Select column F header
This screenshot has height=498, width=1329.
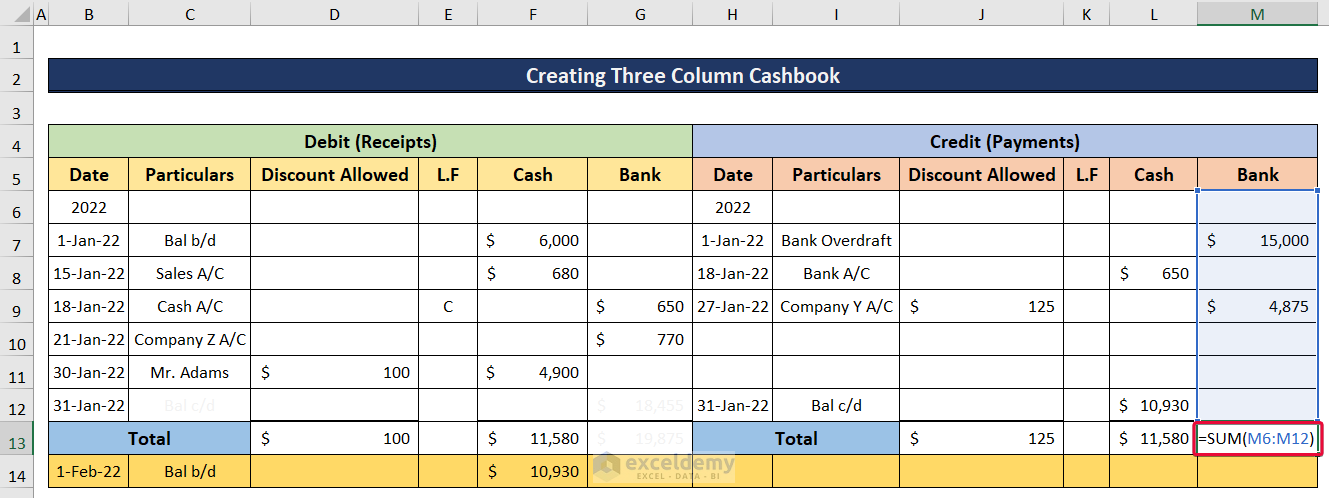pyautogui.click(x=532, y=15)
